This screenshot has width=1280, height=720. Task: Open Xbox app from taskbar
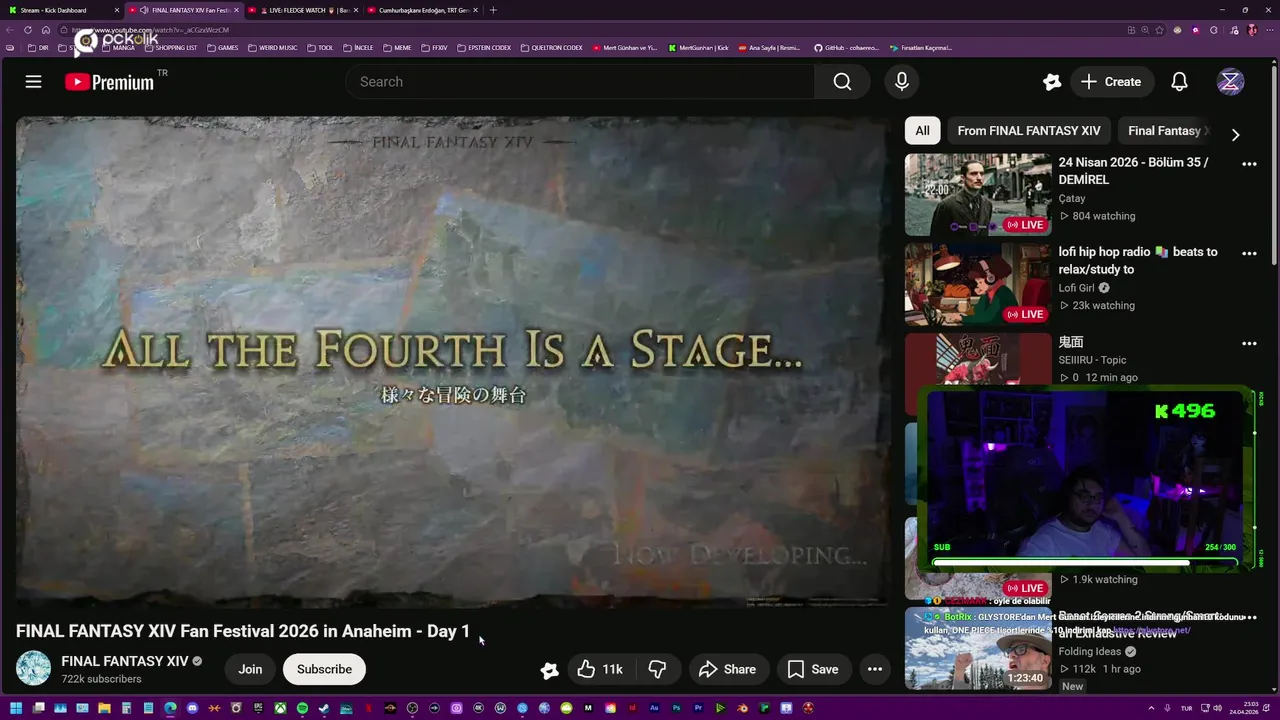280,708
